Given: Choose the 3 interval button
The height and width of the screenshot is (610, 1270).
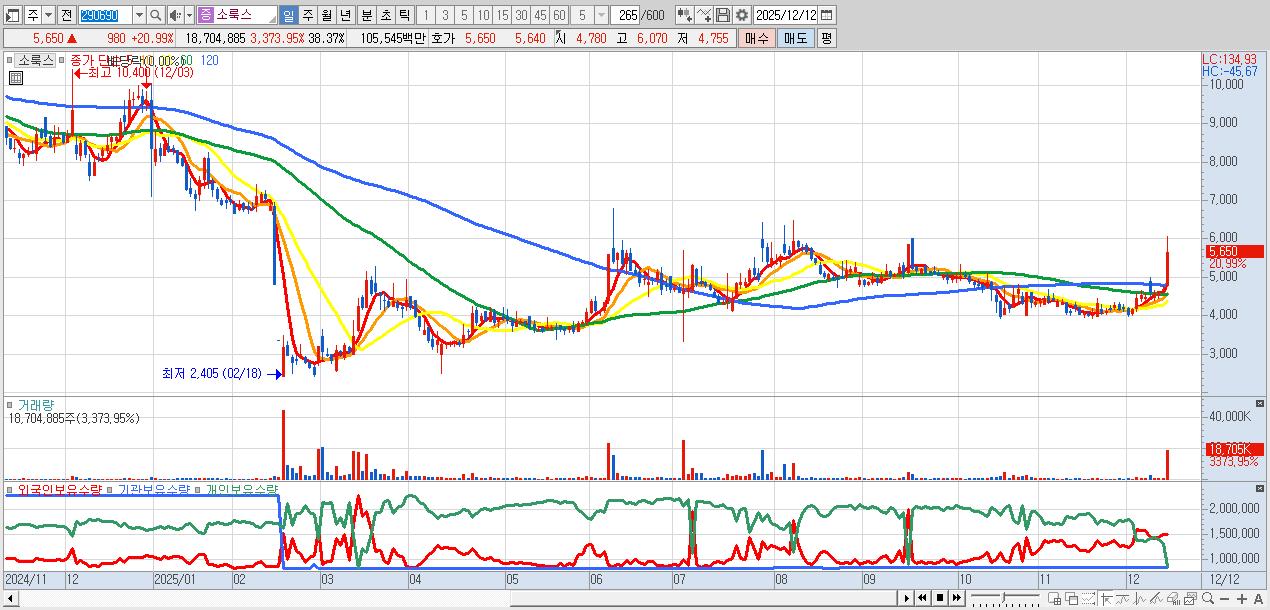Looking at the screenshot, I should click(445, 15).
